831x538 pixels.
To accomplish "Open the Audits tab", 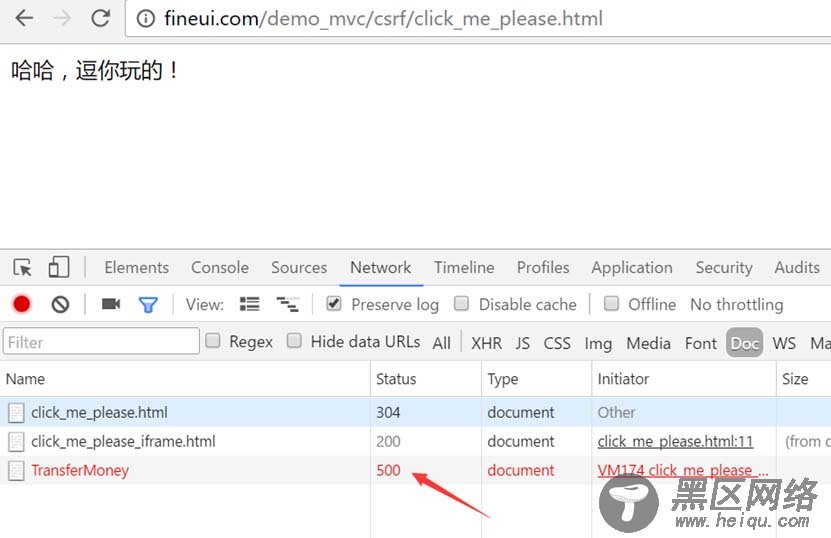I will [x=797, y=268].
